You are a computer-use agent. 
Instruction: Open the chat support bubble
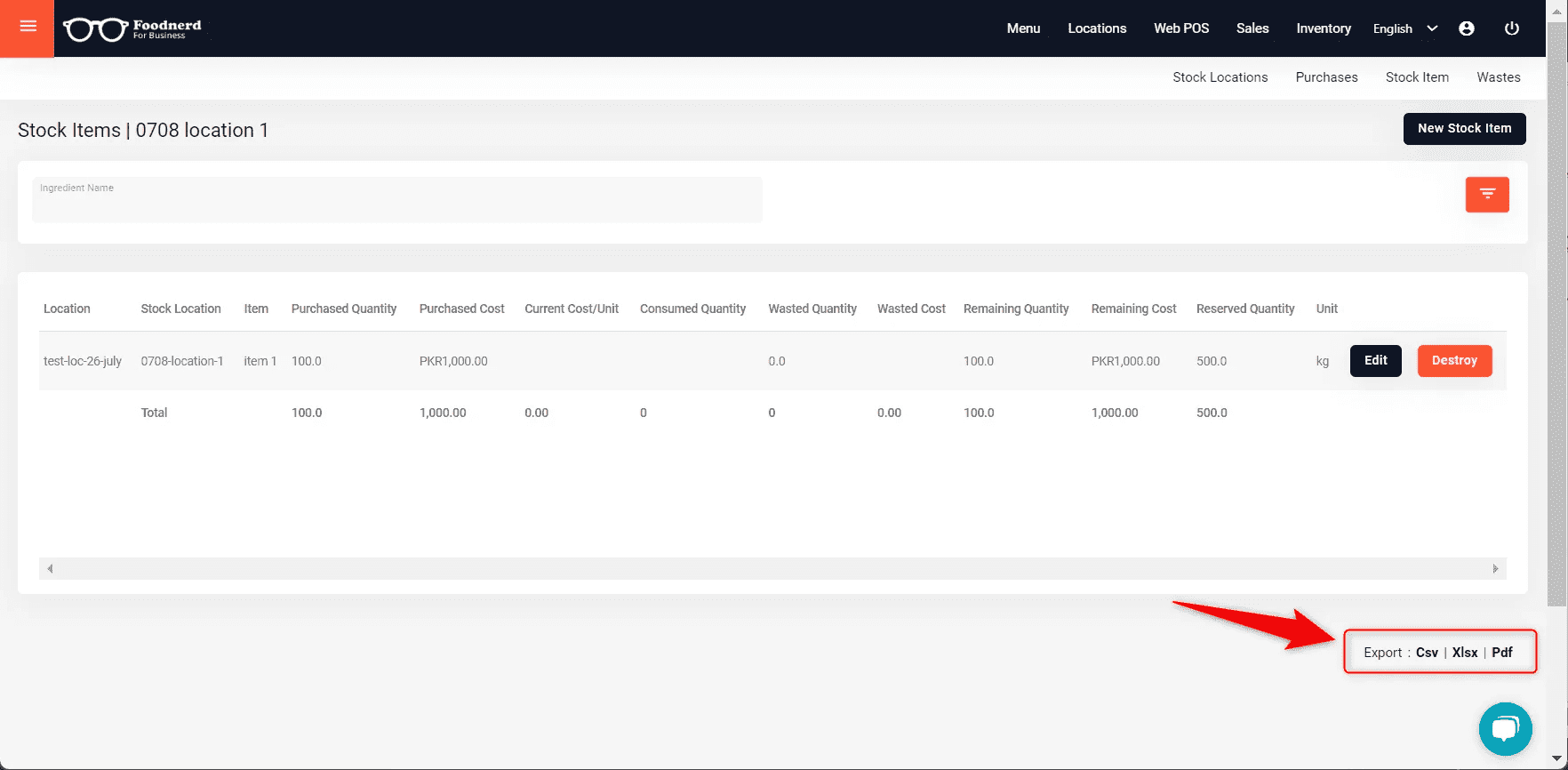pyautogui.click(x=1505, y=729)
